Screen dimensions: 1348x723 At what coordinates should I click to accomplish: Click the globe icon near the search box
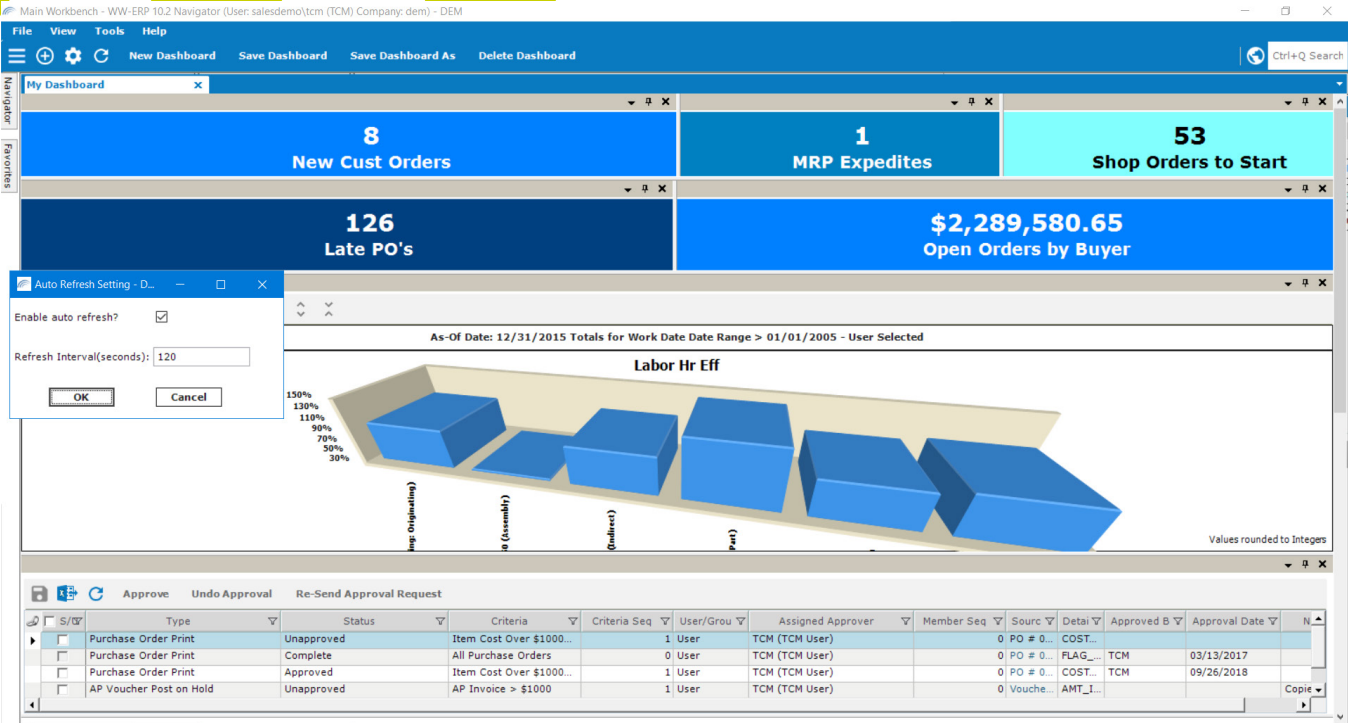1255,55
